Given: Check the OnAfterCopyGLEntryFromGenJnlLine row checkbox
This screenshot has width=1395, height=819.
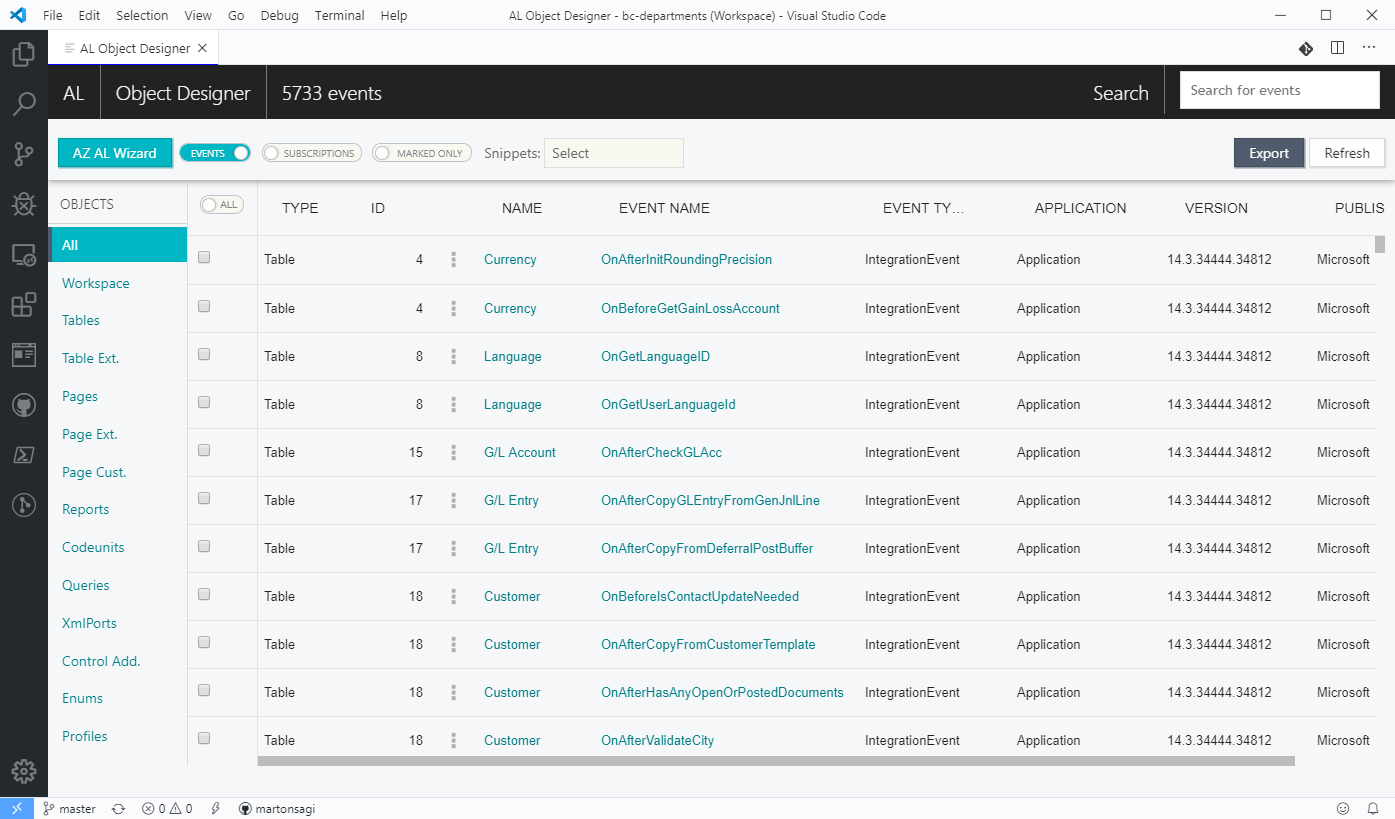Looking at the screenshot, I should 204,498.
